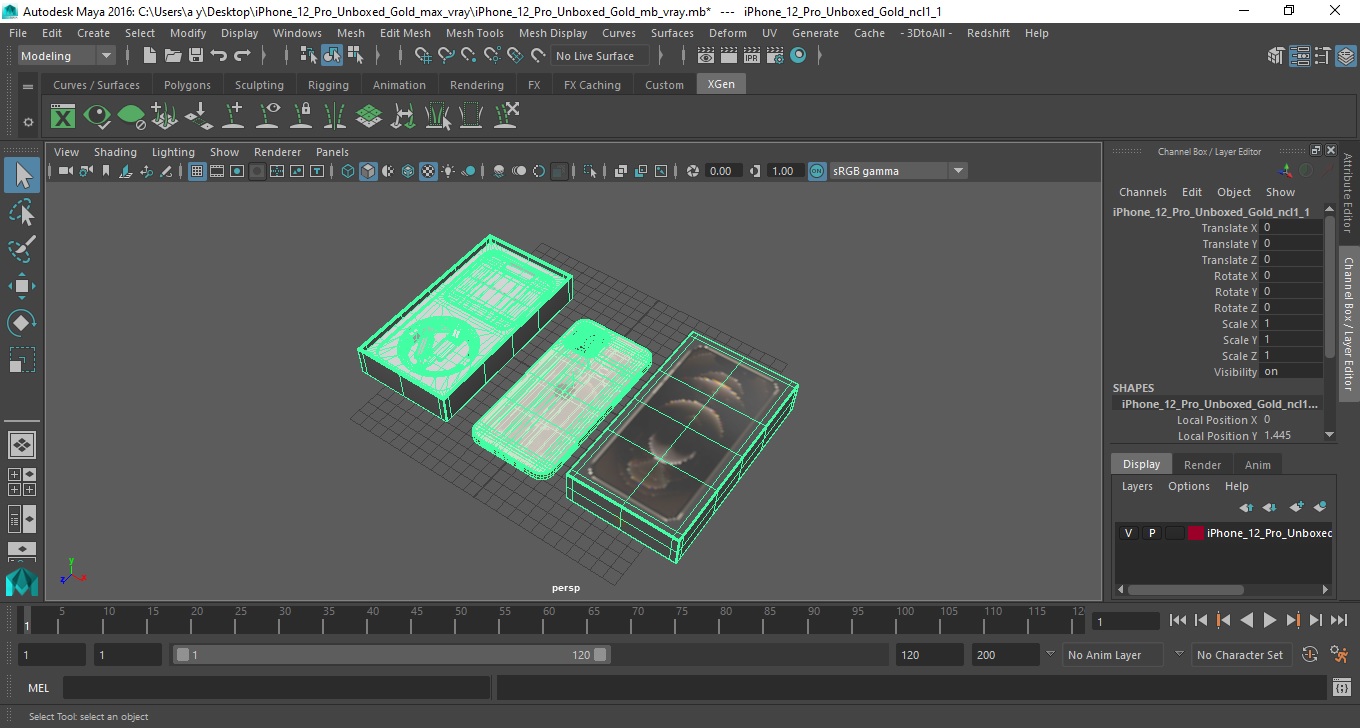Activate the Rotate tool in toolbox
Image resolution: width=1360 pixels, height=728 pixels.
pos(22,323)
